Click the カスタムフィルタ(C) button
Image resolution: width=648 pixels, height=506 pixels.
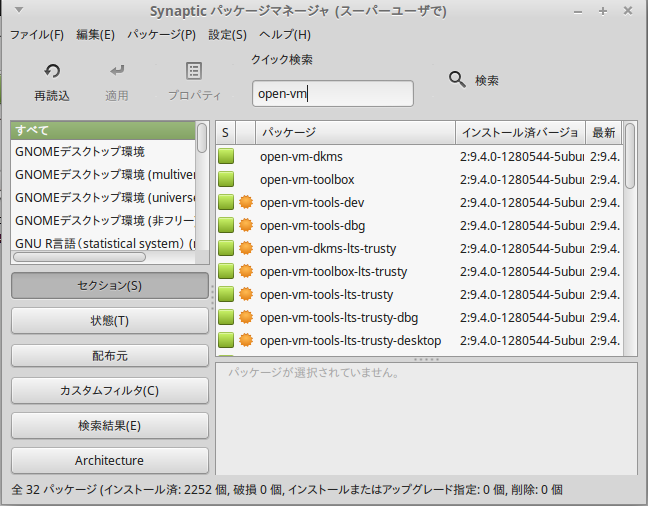110,391
